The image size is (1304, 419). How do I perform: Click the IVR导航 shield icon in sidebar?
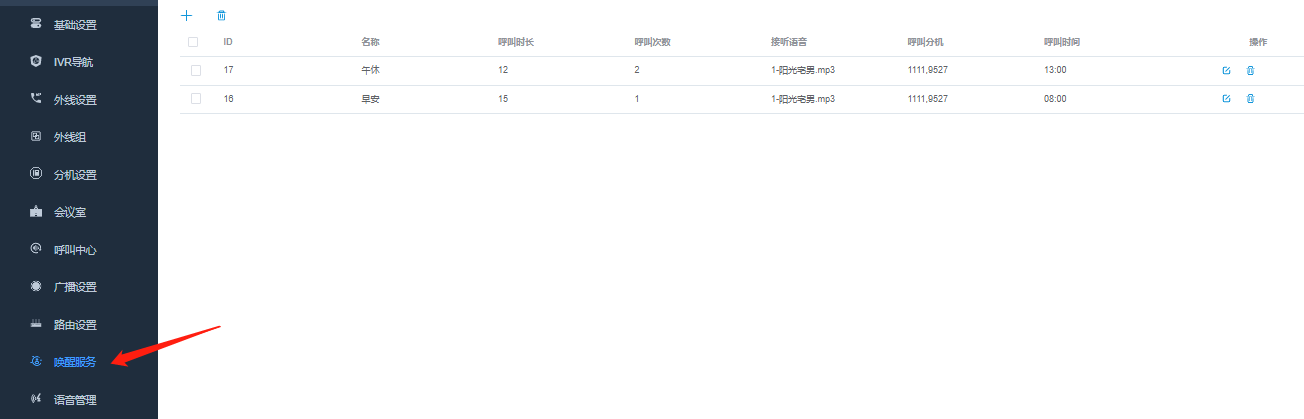pyautogui.click(x=36, y=61)
